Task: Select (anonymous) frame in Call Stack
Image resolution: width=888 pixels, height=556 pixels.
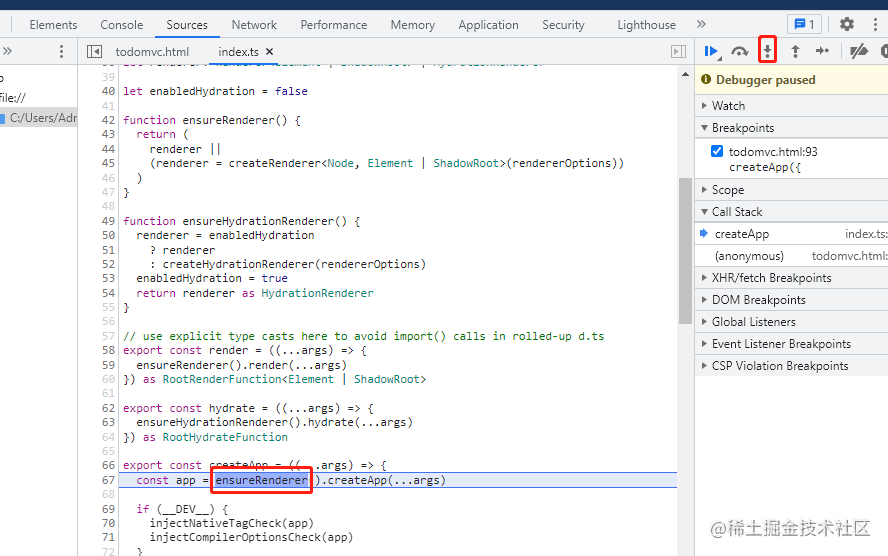Action: click(791, 256)
